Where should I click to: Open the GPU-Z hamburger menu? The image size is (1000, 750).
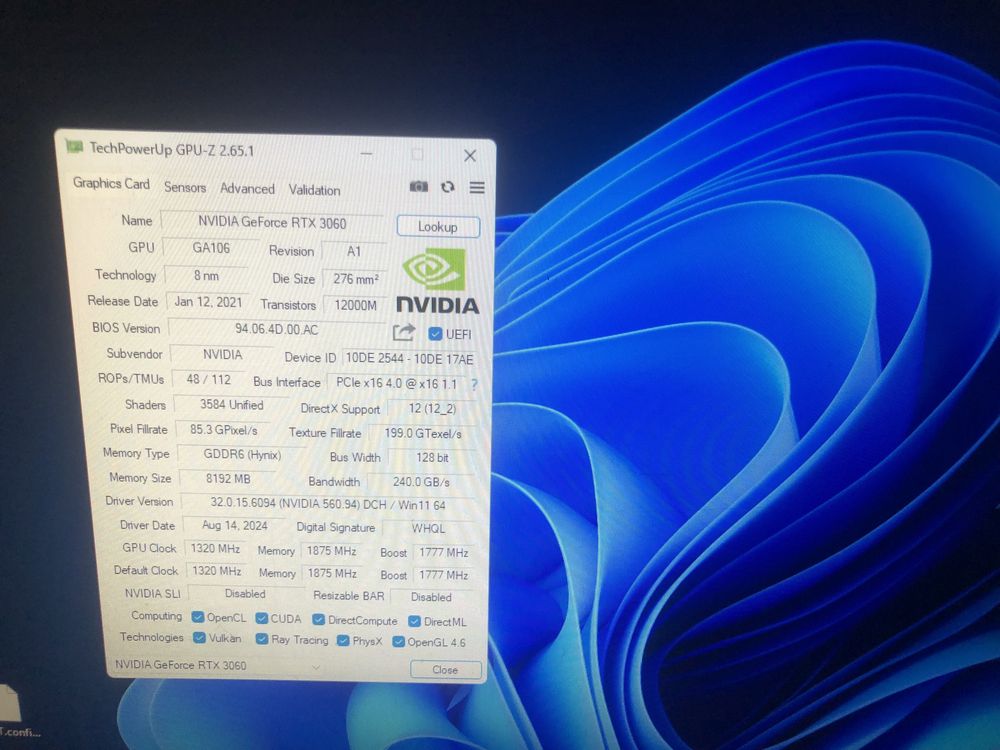pyautogui.click(x=477, y=188)
